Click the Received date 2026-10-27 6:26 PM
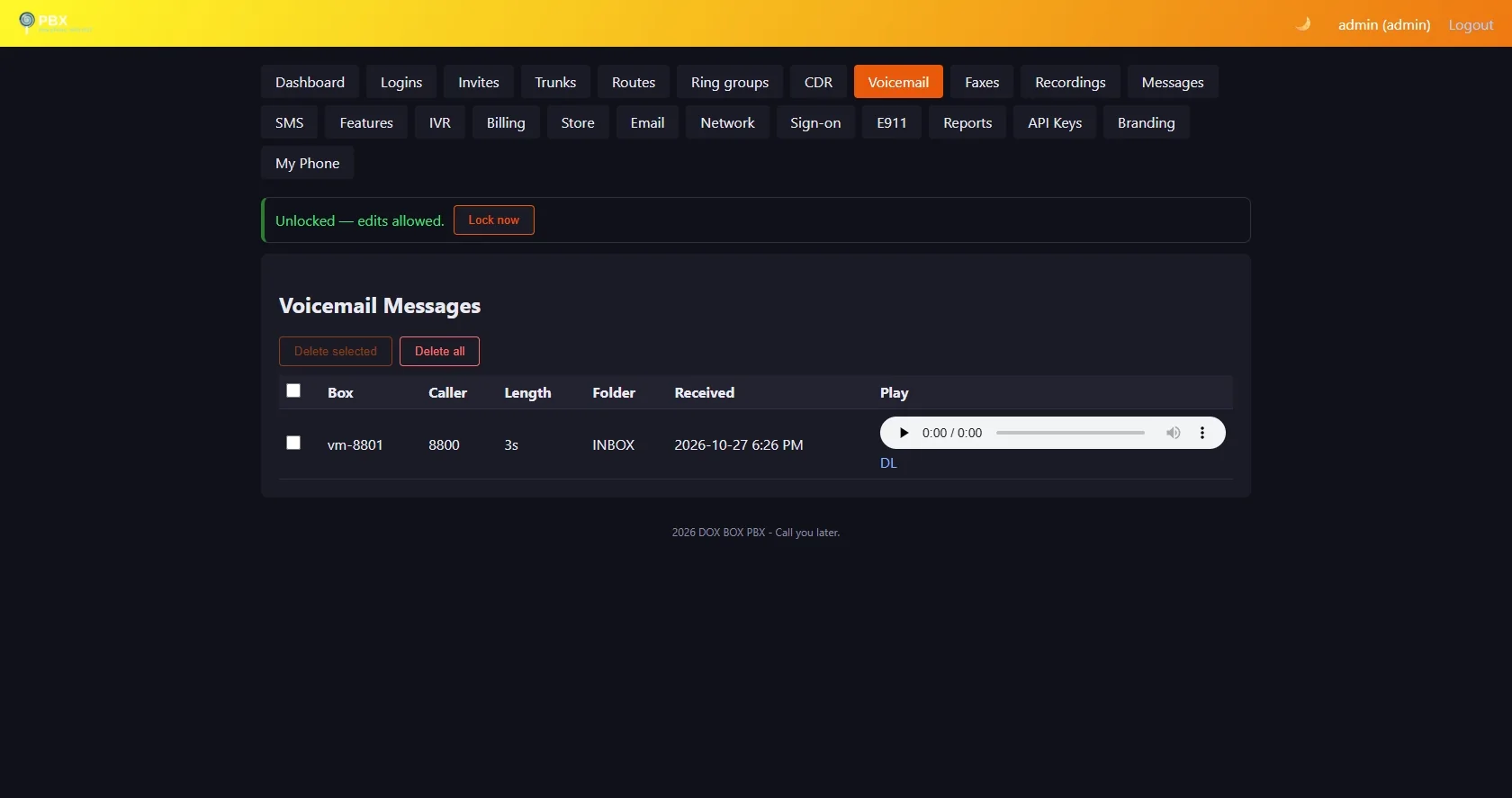This screenshot has width=1512, height=798. 739,444
